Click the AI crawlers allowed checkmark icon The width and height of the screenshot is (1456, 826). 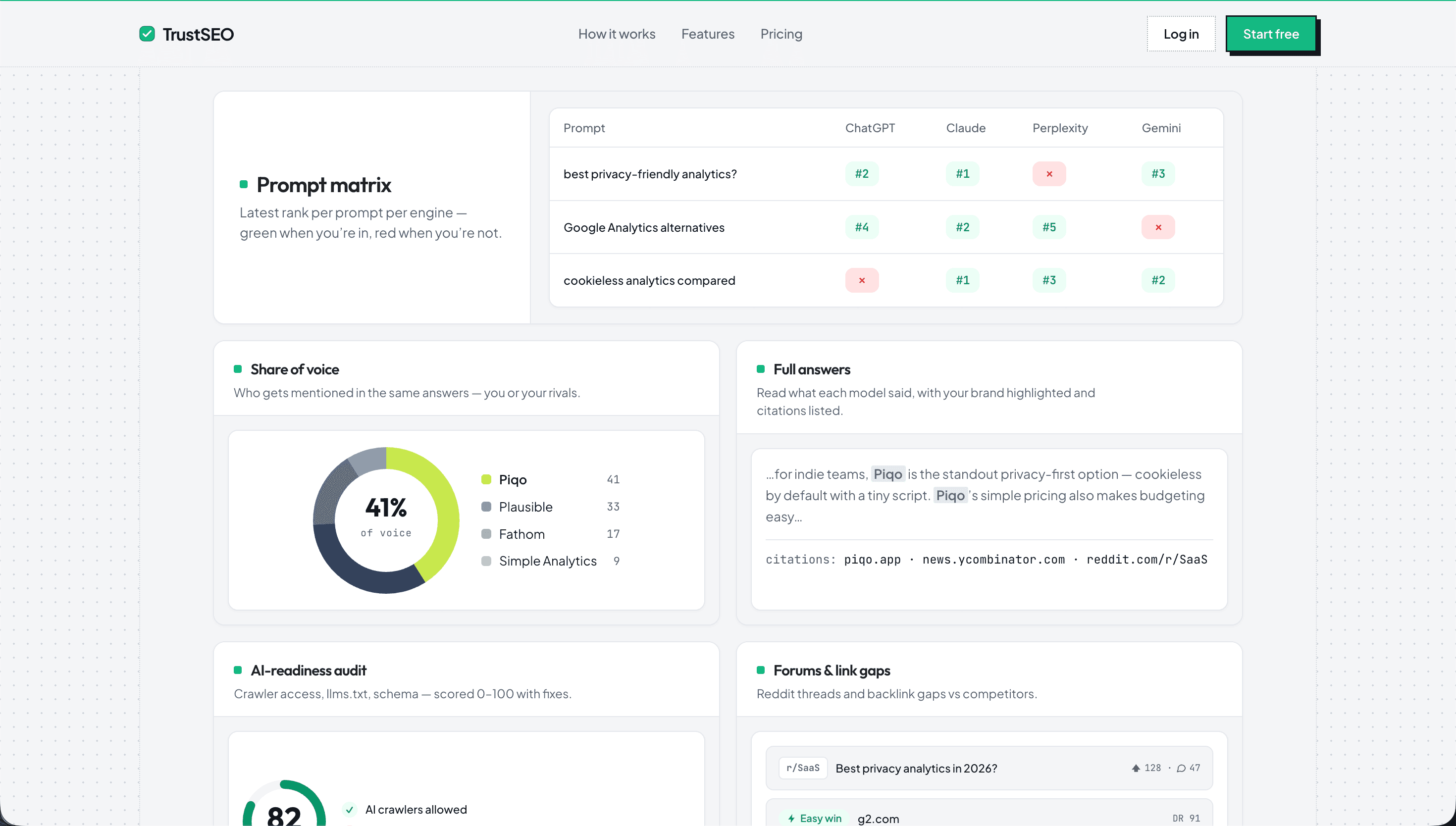[350, 810]
